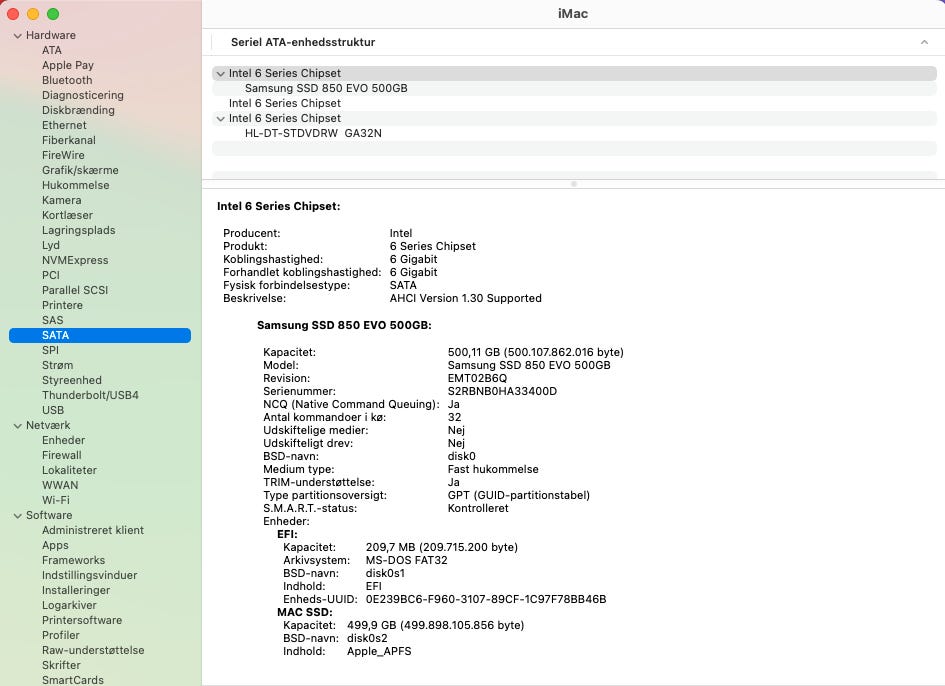Collapse the Netværk category disclosure triangle
The image size is (945, 686).
tap(17, 426)
